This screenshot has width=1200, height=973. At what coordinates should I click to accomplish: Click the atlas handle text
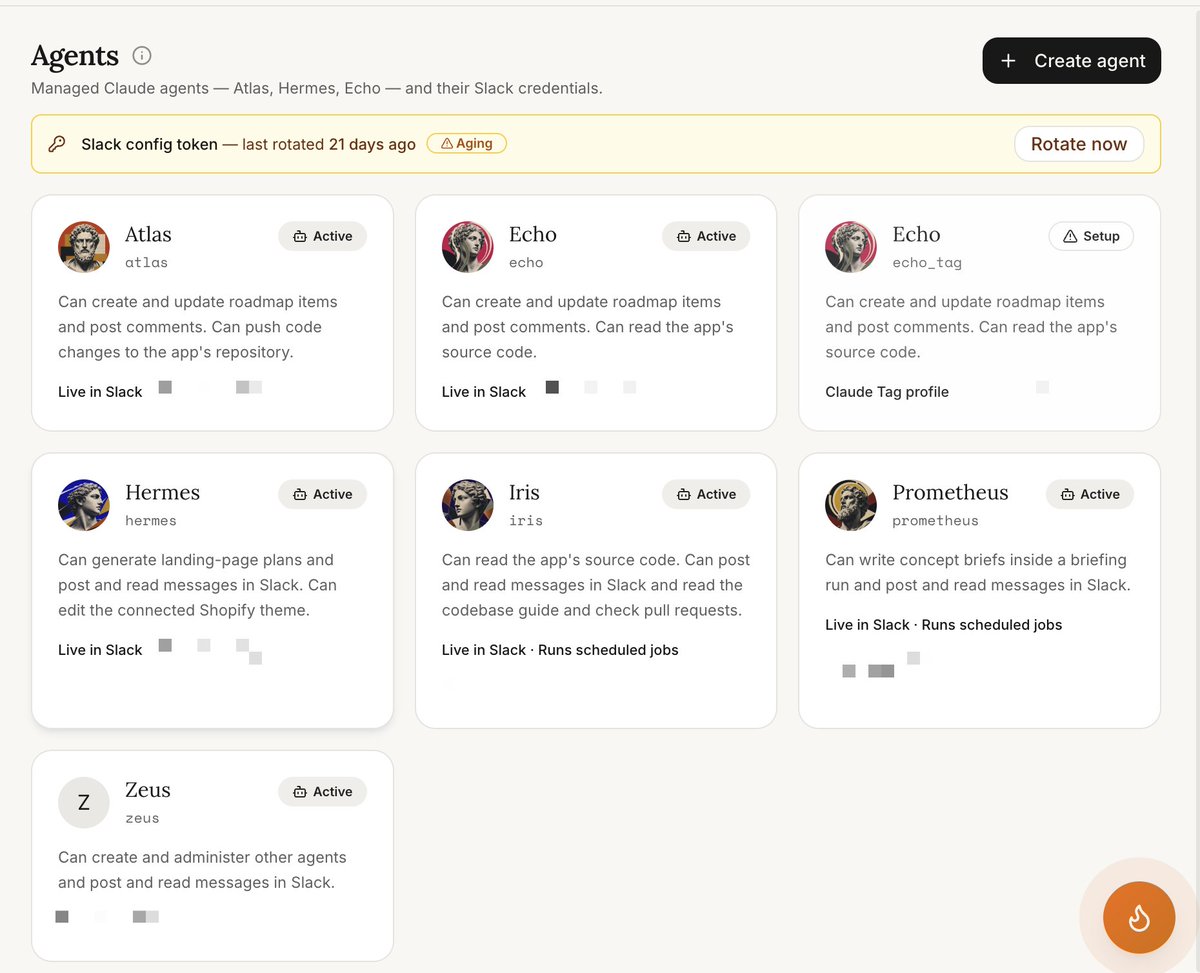pos(146,263)
